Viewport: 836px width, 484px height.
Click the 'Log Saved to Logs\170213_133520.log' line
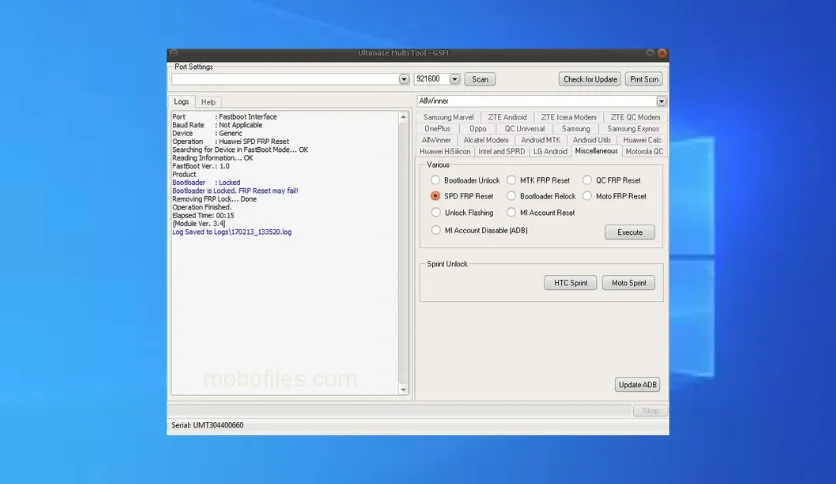[x=232, y=232]
